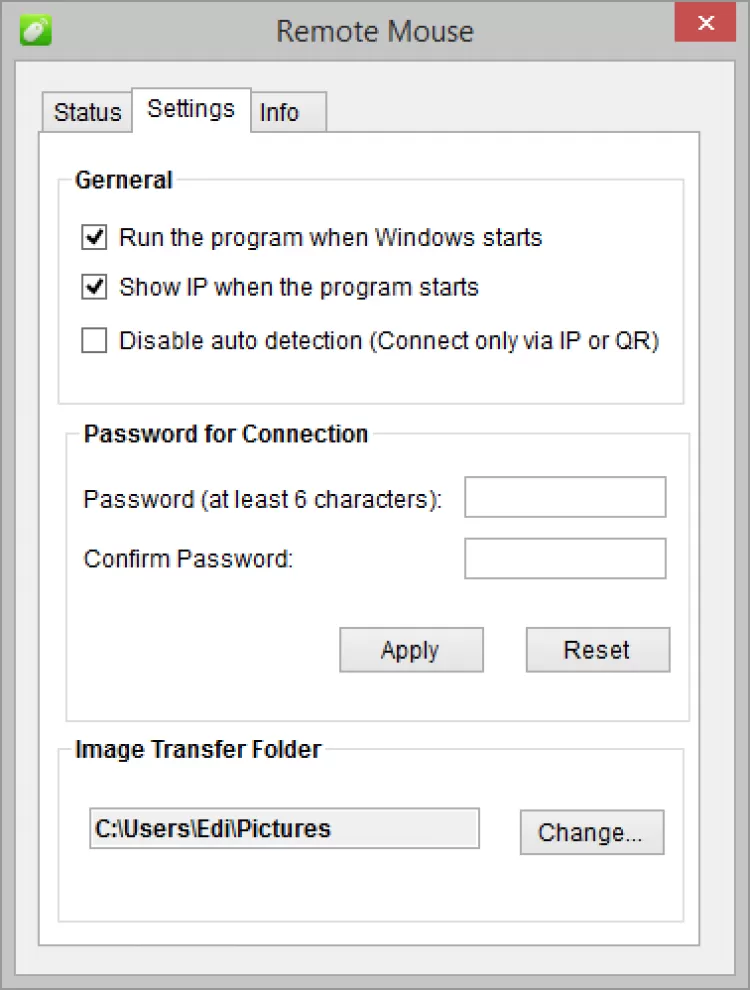
Task: Toggle Show IP when the program starts
Action: click(x=95, y=288)
